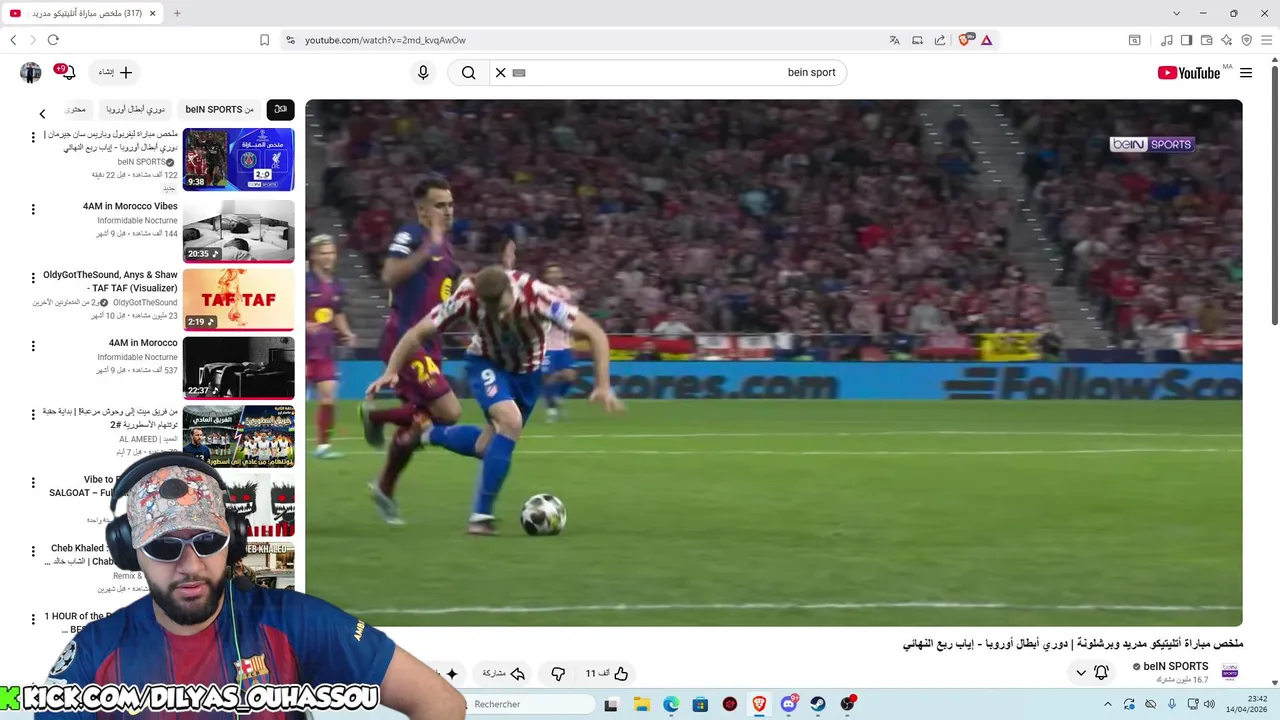This screenshot has height=720, width=1280.
Task: Open the Leo AI sparkle icon
Action: coord(1226,40)
